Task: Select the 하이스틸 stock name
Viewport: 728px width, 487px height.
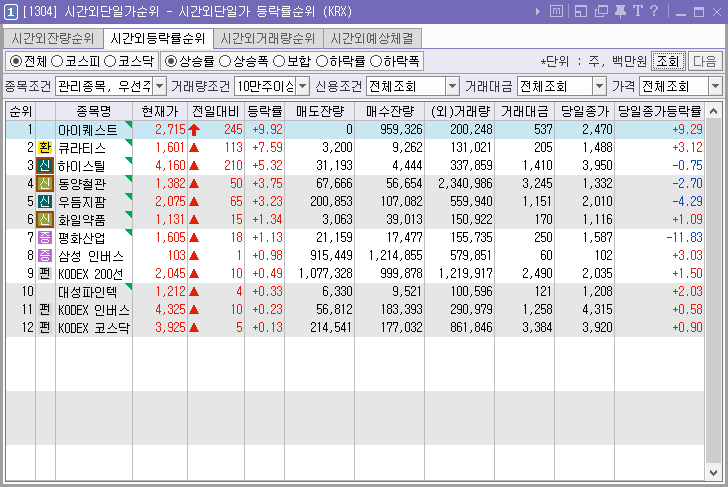Action: tap(82, 166)
